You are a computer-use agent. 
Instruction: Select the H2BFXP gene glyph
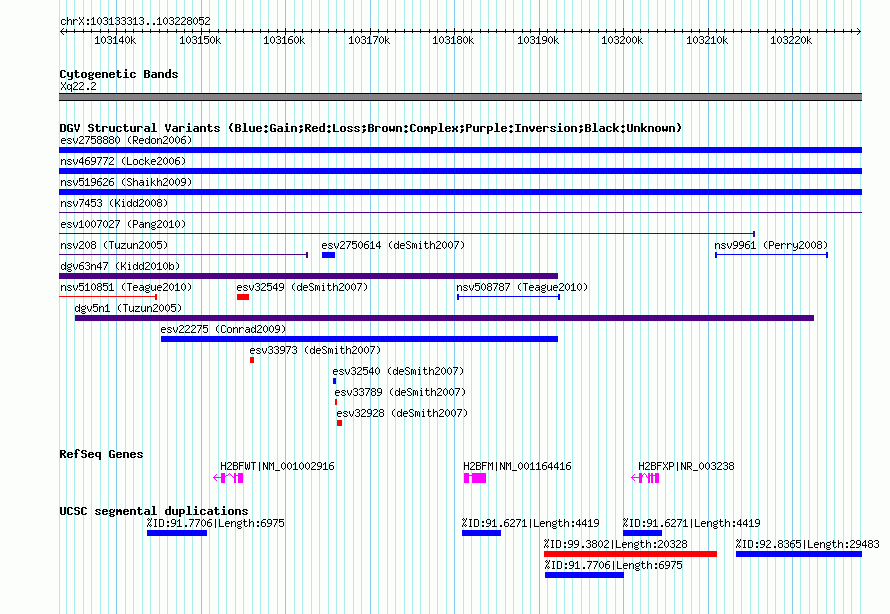tap(645, 478)
